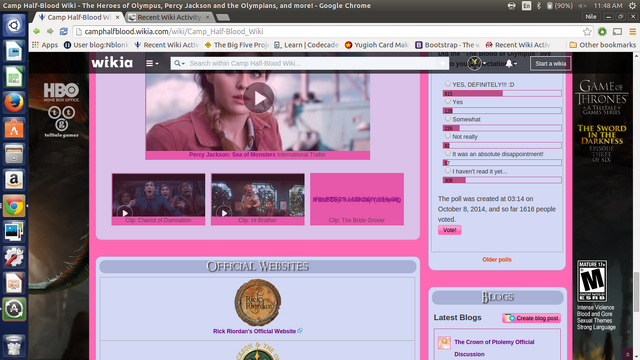Pick the 'I haven't read it yet...' option

(x=448, y=171)
